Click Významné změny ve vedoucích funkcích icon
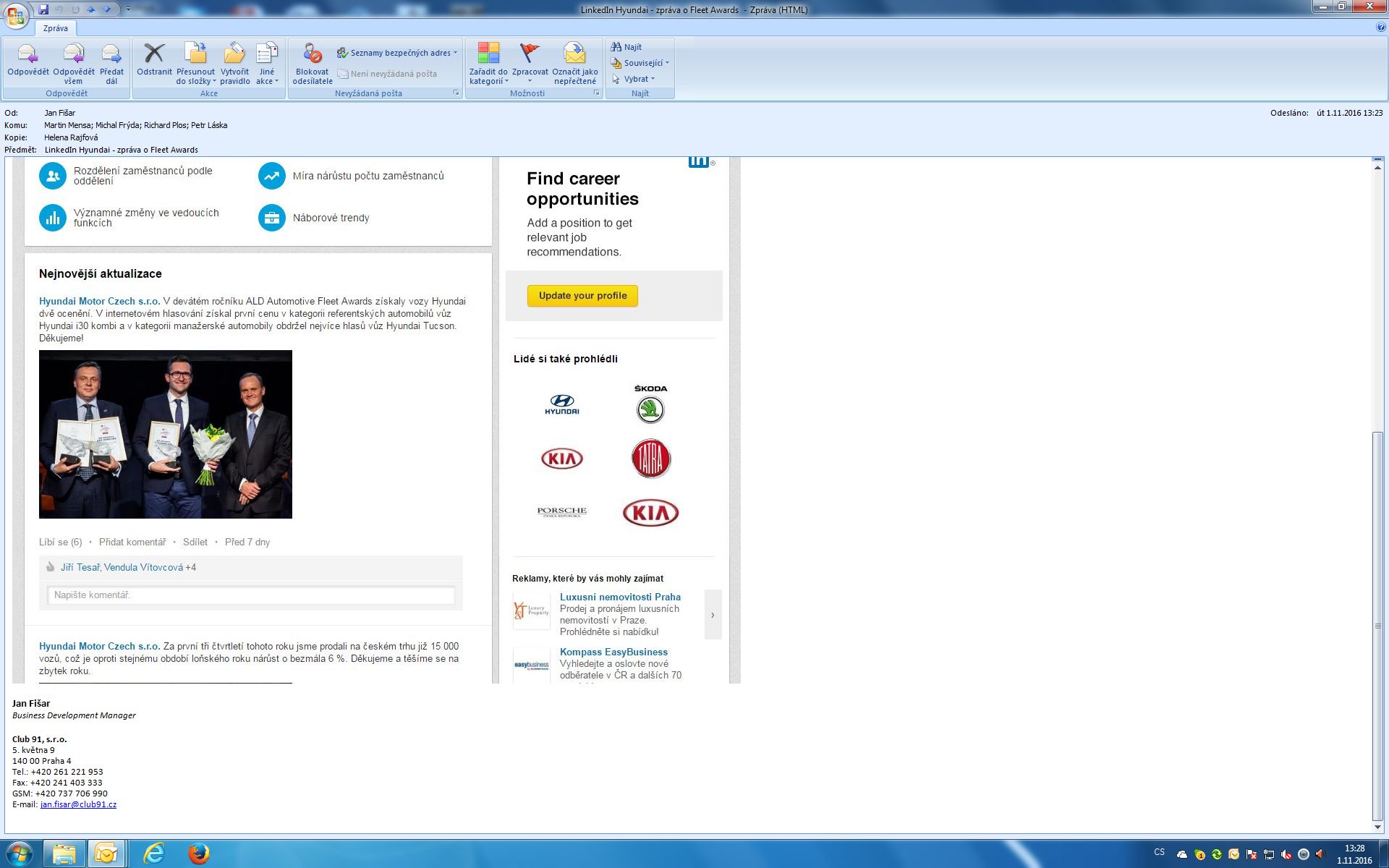The height and width of the screenshot is (868, 1389). [53, 218]
